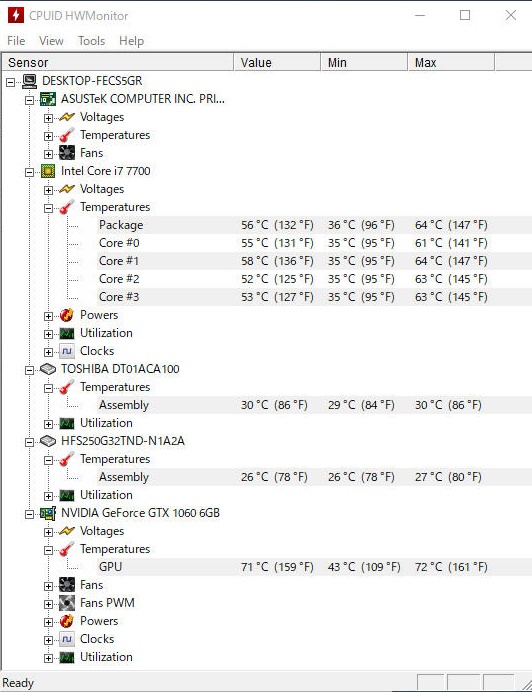The image size is (532, 692).
Task: Click the flame icon beside CPU Powers
Action: click(x=67, y=315)
